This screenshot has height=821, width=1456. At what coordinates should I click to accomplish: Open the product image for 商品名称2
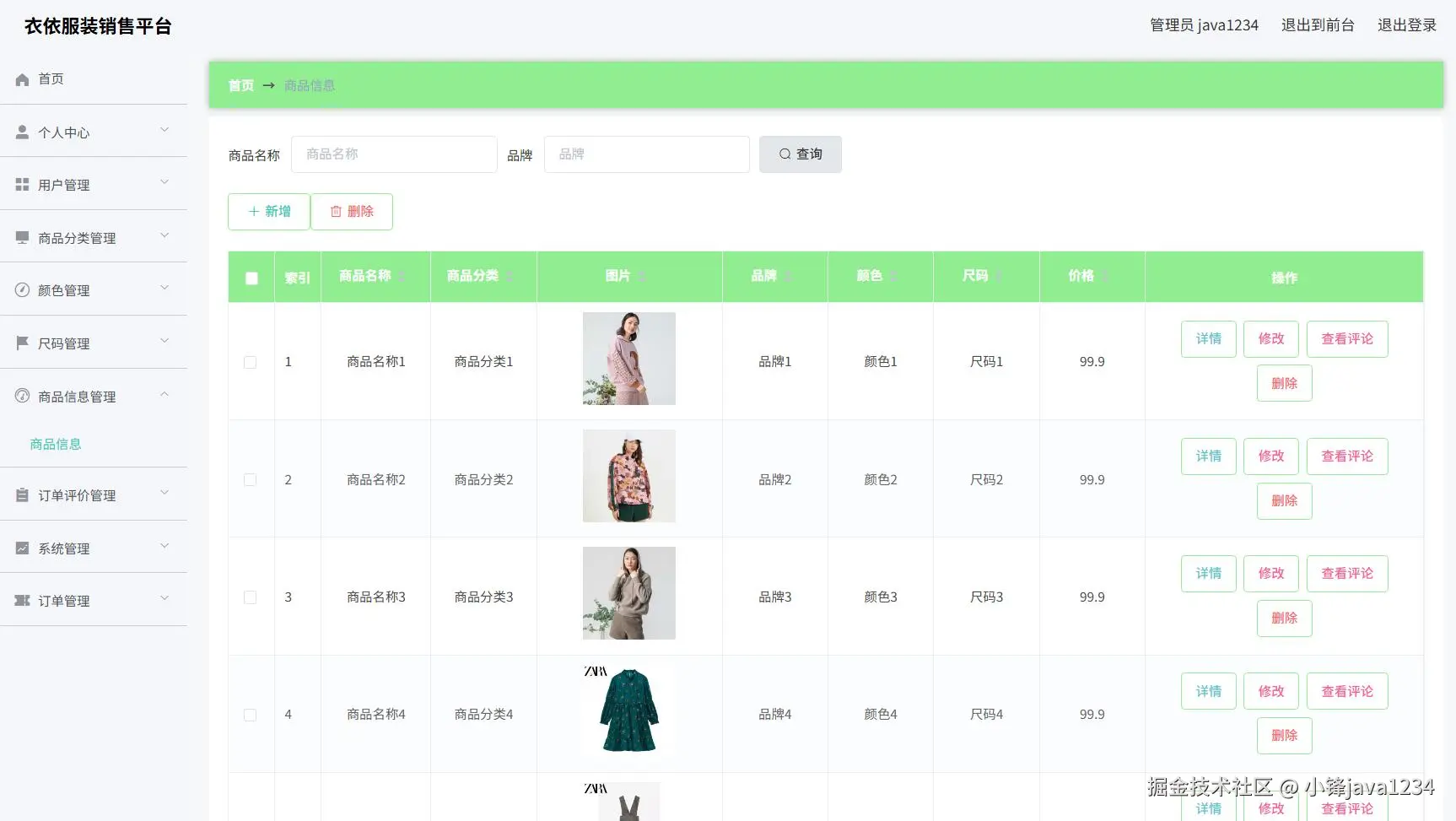click(x=629, y=476)
